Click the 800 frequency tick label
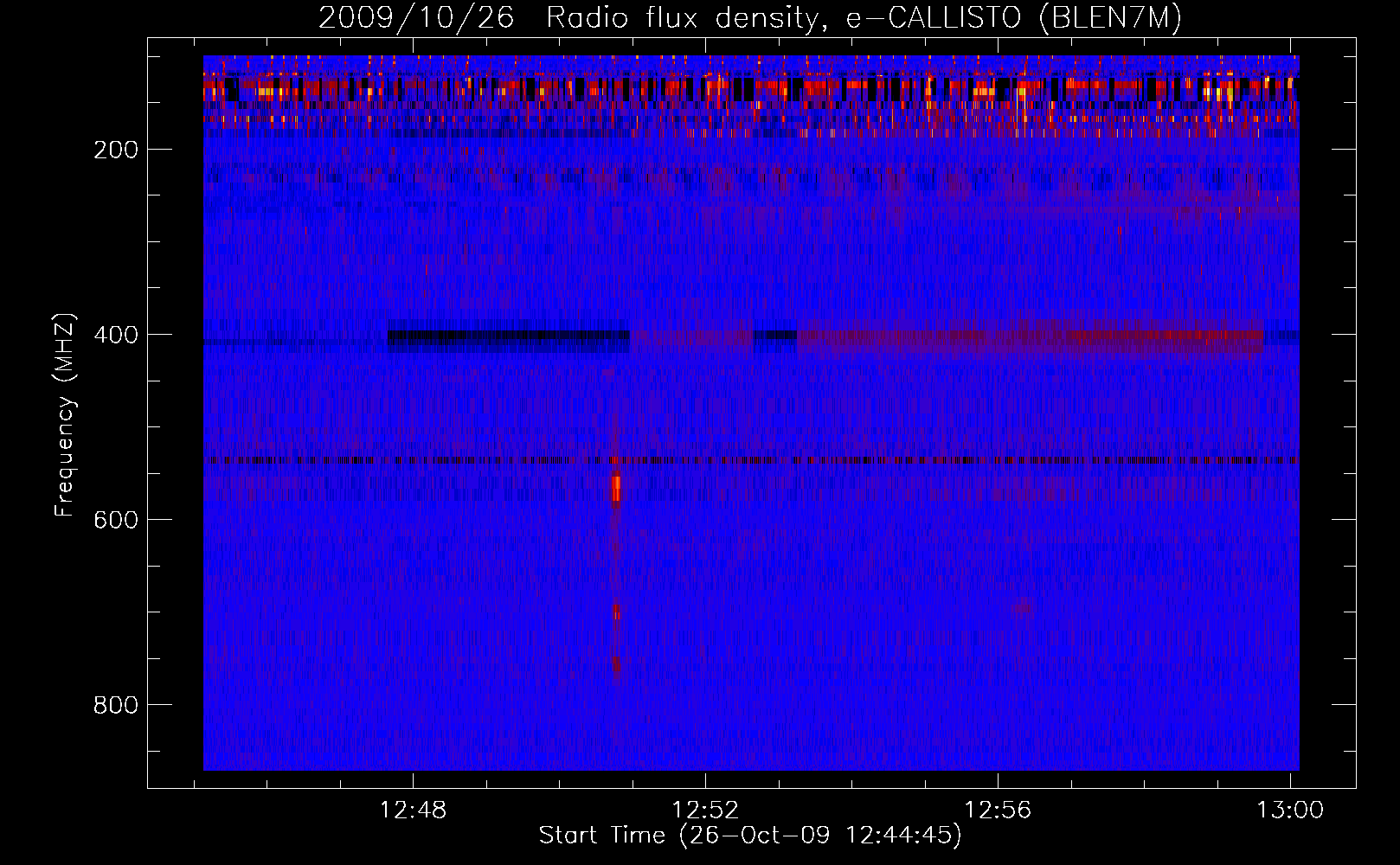1400x865 pixels. pos(116,705)
